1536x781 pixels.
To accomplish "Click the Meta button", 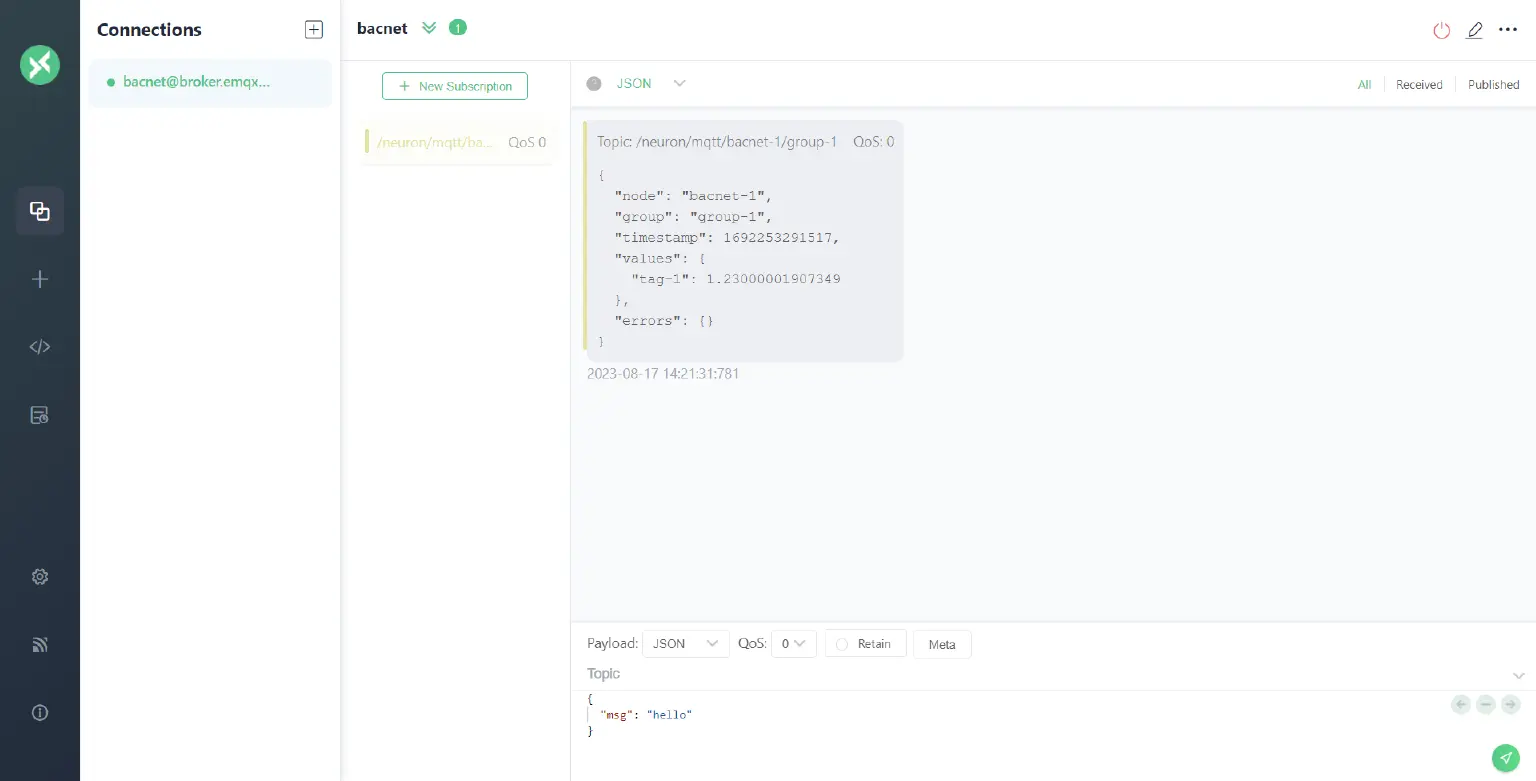I will coord(942,644).
